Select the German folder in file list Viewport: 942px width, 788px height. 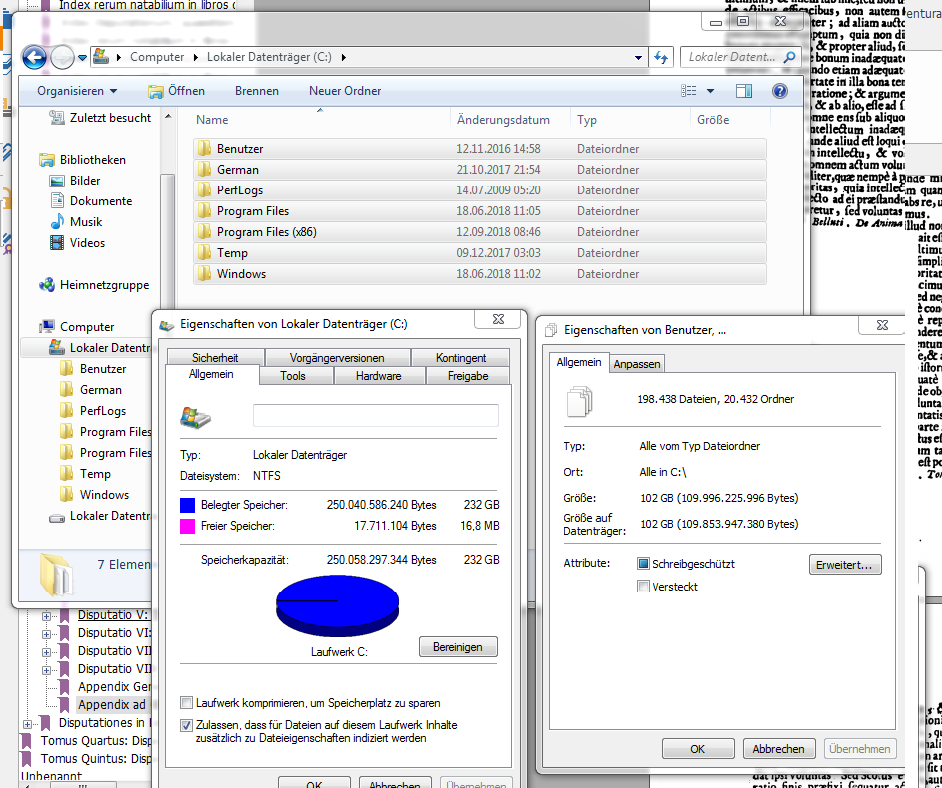479,169
